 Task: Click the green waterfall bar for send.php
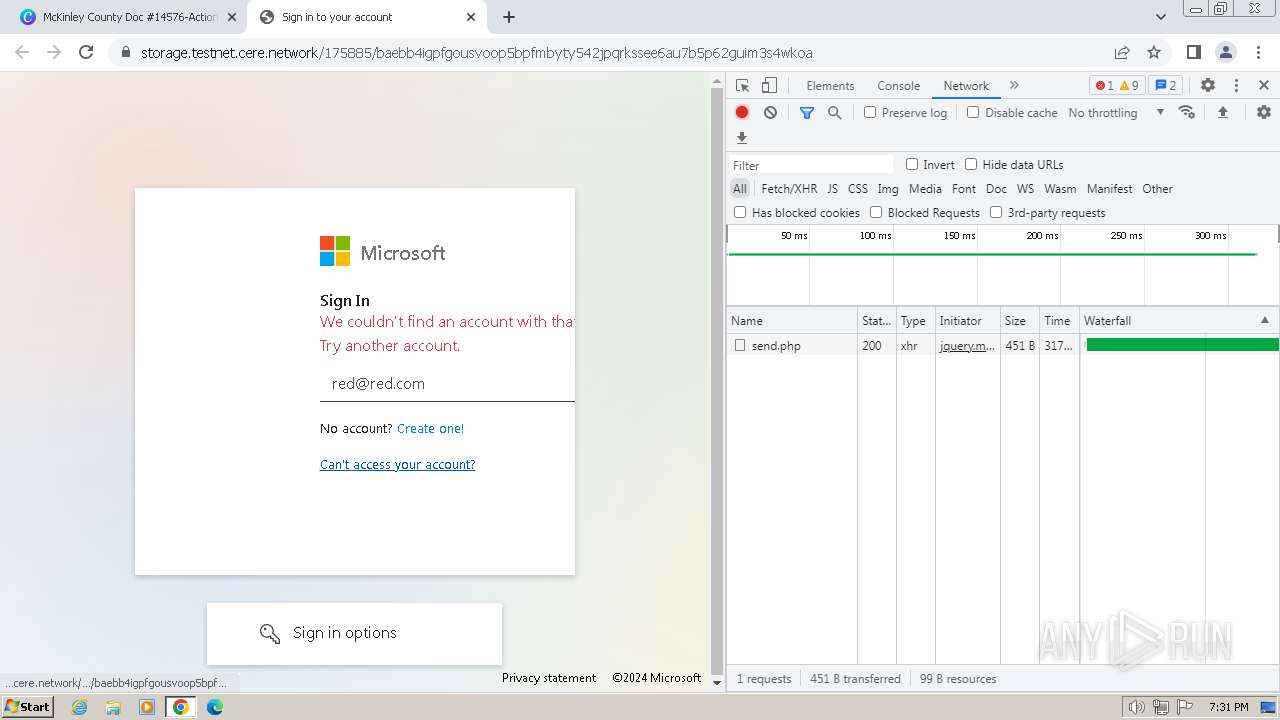[x=1182, y=345]
